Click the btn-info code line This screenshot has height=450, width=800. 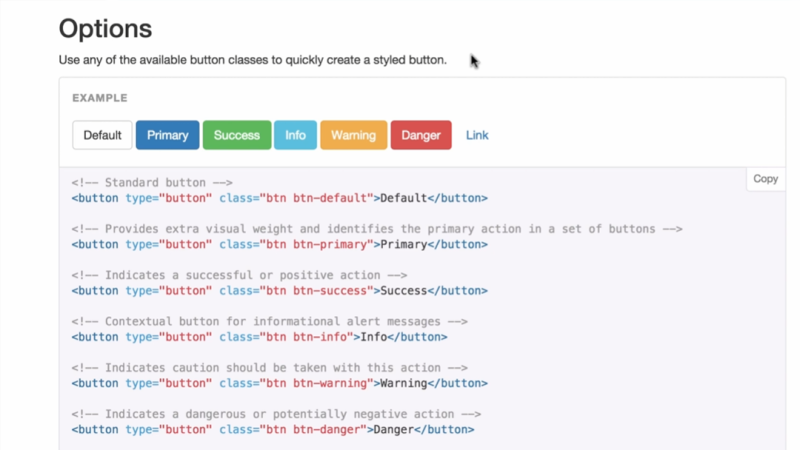[x=259, y=337]
